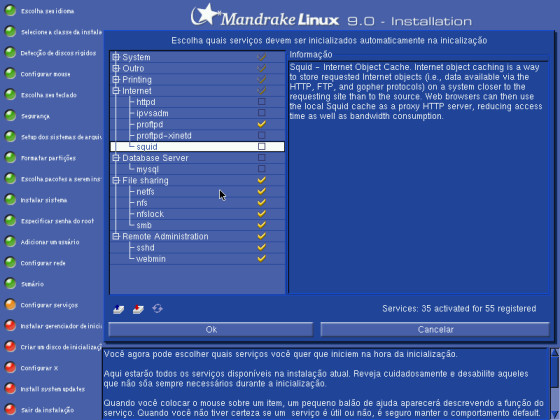This screenshot has width=560, height=420.
Task: Disable the webmin service checkbox
Action: tap(262, 258)
